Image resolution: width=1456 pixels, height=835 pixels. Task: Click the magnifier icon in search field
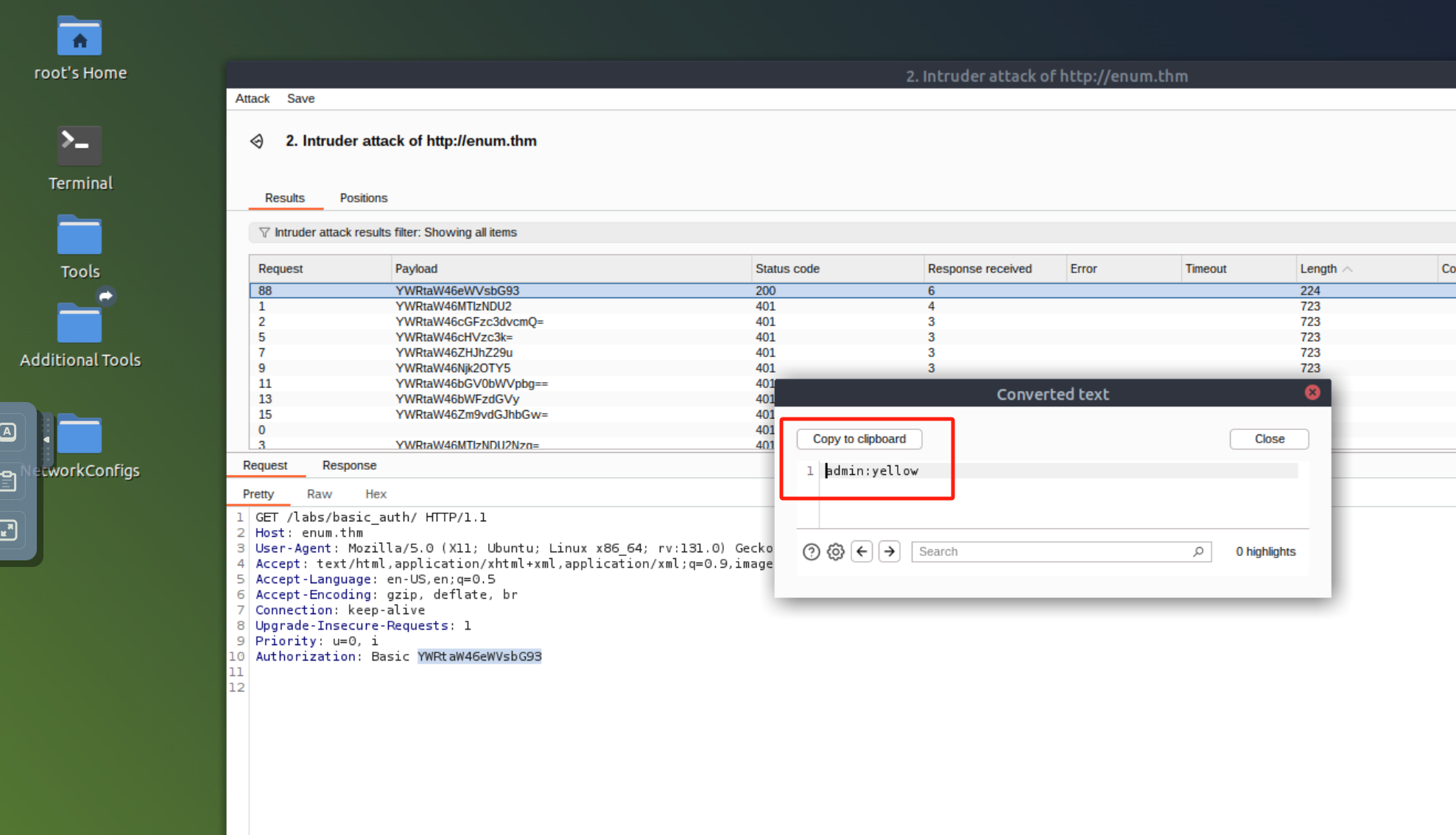1198,552
